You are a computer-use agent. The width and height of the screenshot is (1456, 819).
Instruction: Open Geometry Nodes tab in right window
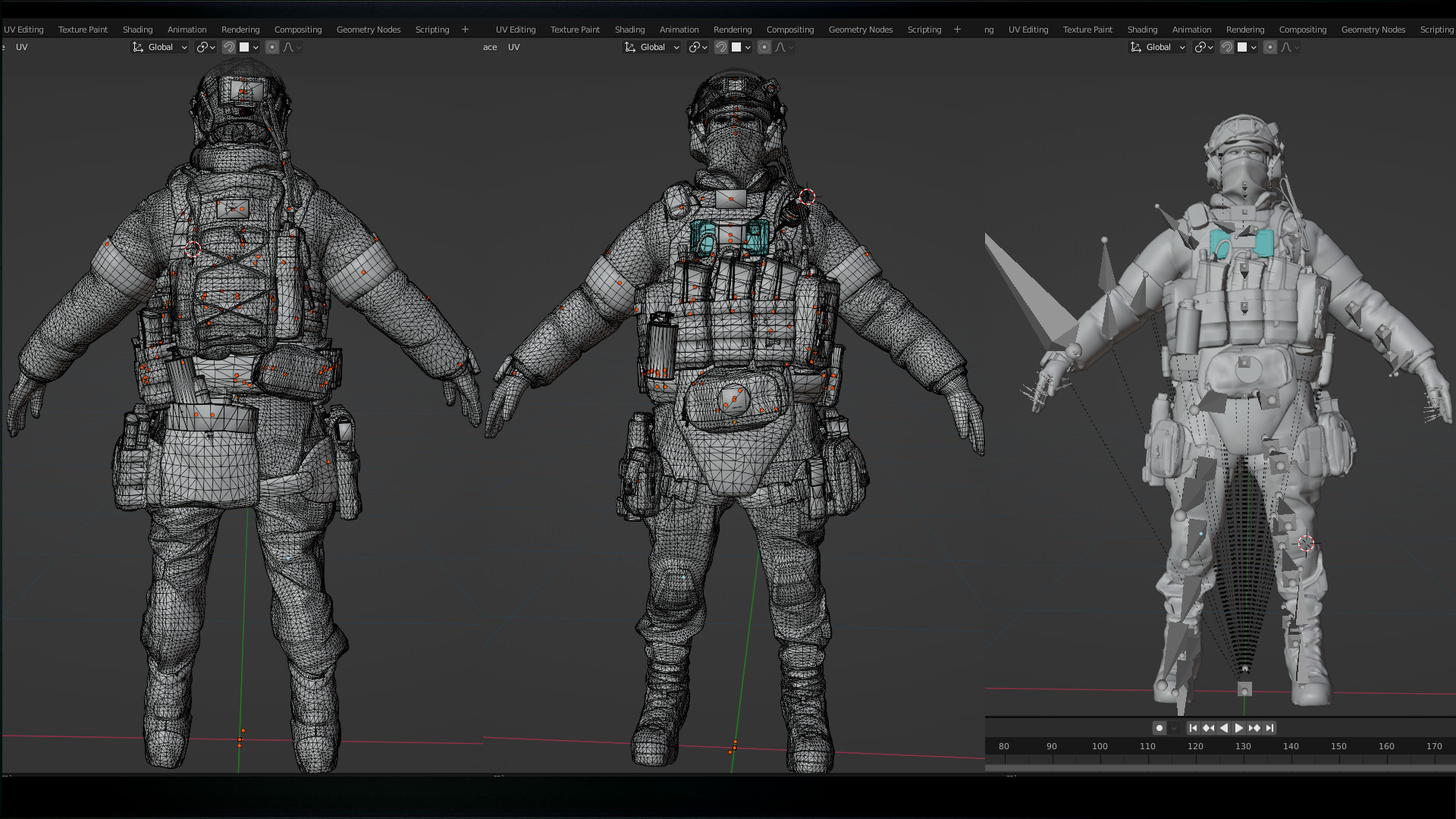[1373, 30]
